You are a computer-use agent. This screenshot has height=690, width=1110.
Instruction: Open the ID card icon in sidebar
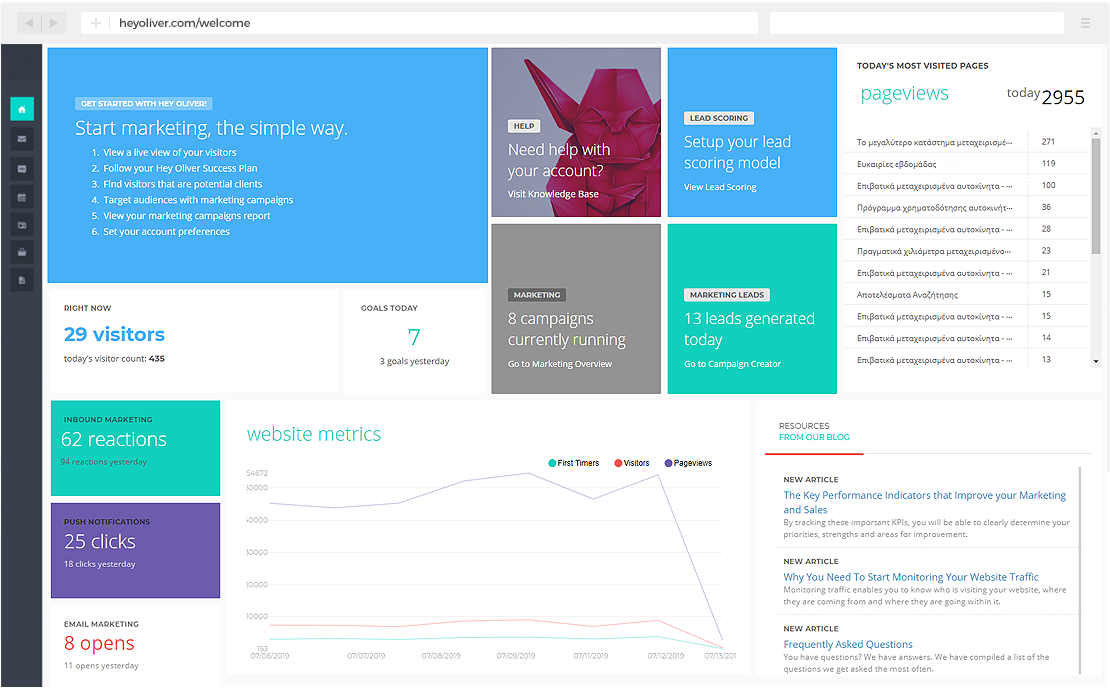click(x=22, y=225)
